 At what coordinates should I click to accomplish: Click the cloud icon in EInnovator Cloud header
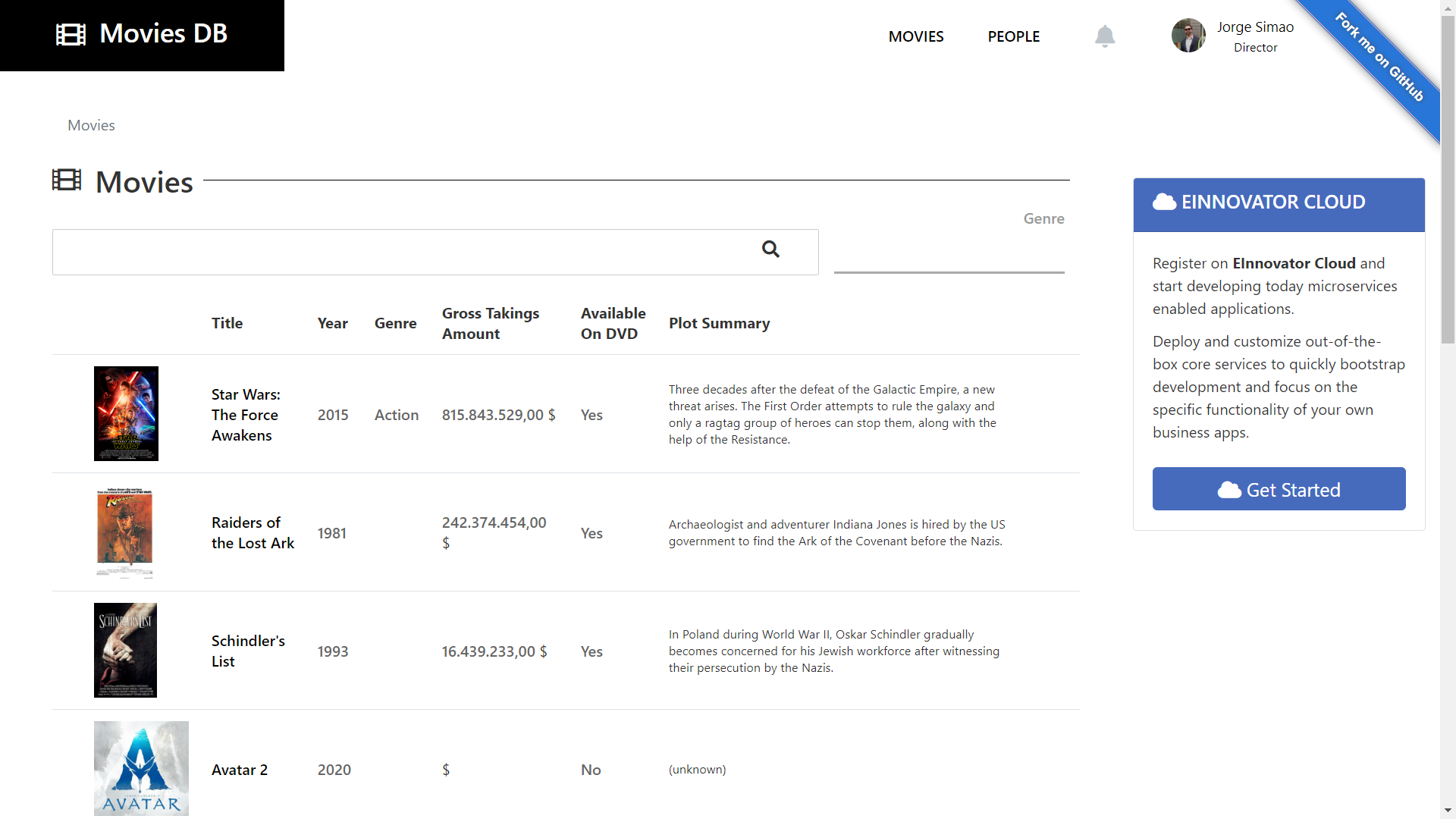pos(1164,202)
